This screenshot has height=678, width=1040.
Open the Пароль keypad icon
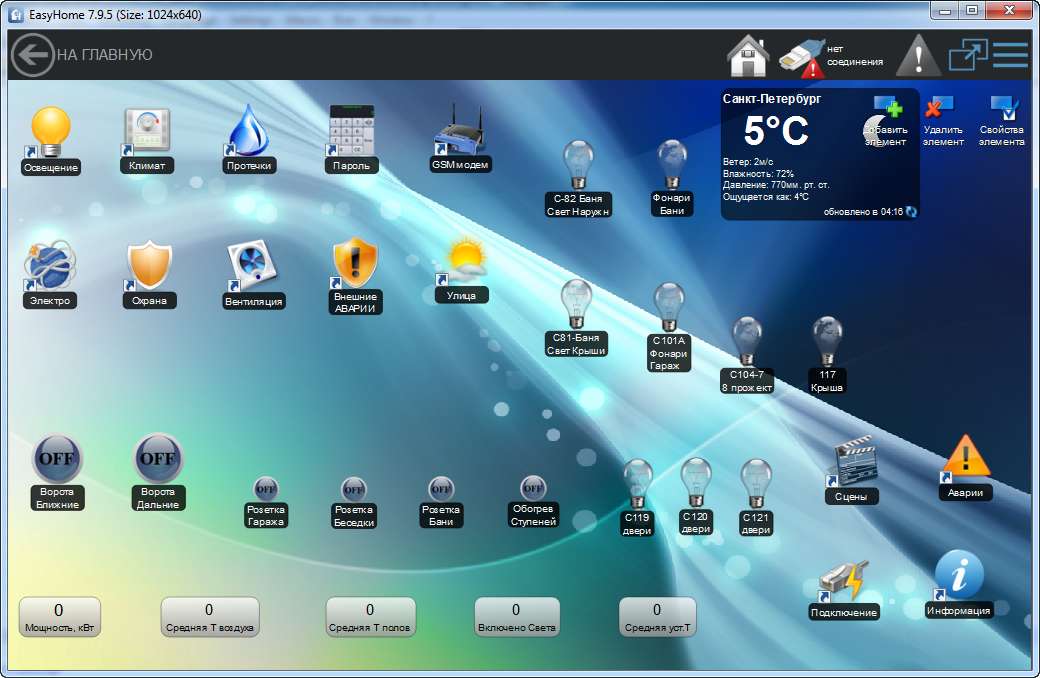(351, 131)
